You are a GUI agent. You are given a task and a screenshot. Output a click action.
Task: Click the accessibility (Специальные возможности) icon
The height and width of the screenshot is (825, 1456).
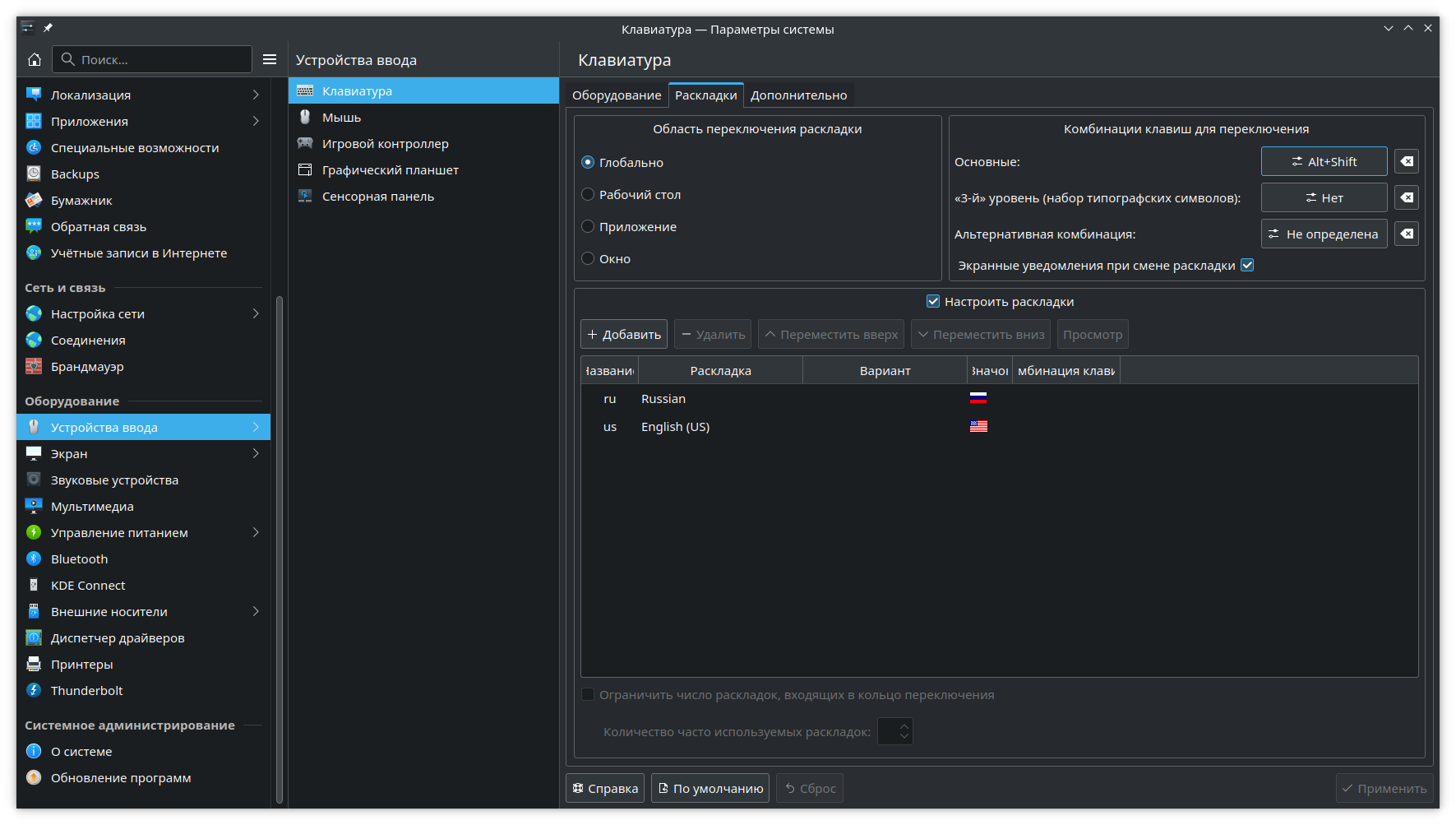pyautogui.click(x=34, y=147)
